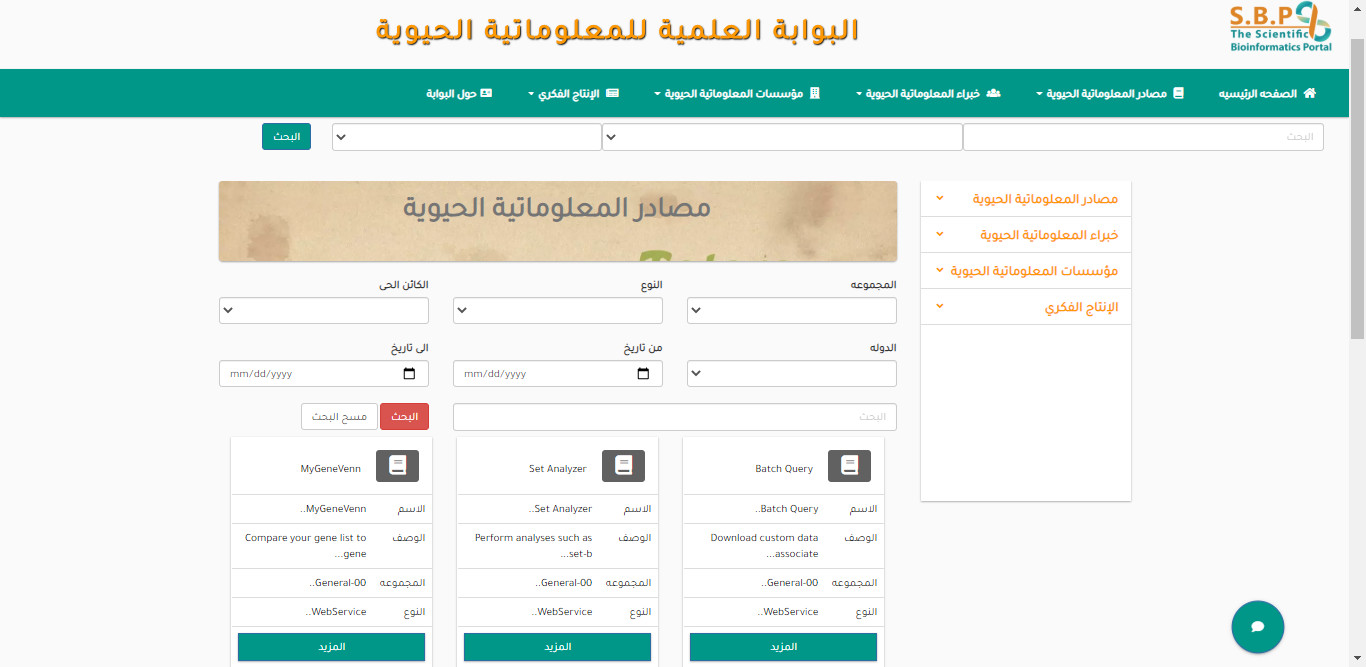
Task: Click the icon beside الإنتاج الفكري in navbar
Action: [612, 93]
